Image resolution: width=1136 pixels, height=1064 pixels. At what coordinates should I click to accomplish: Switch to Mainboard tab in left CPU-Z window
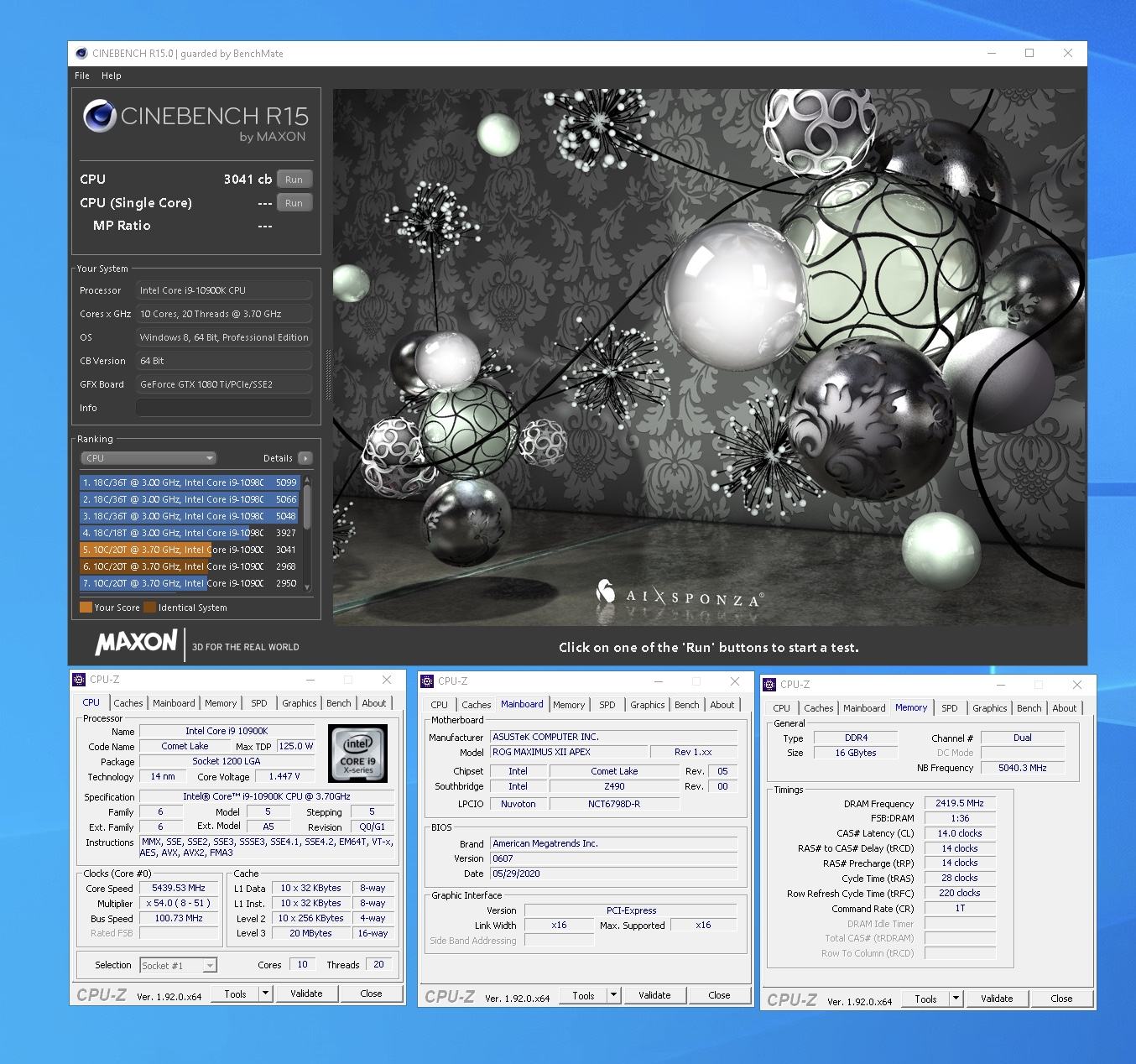(x=174, y=703)
